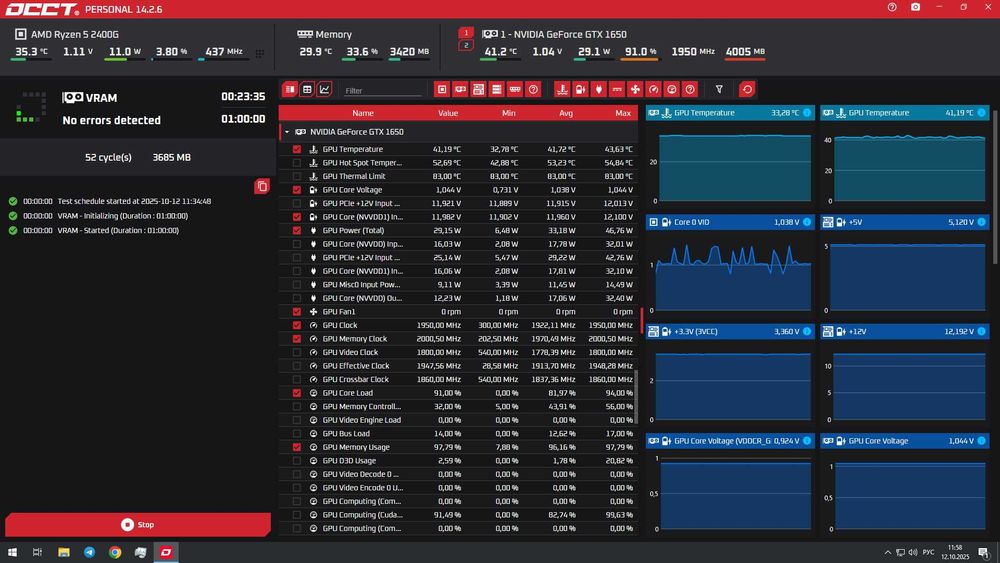Uncheck the GPU Core Voltage row checkbox
This screenshot has height=563, width=1000.
click(x=297, y=190)
